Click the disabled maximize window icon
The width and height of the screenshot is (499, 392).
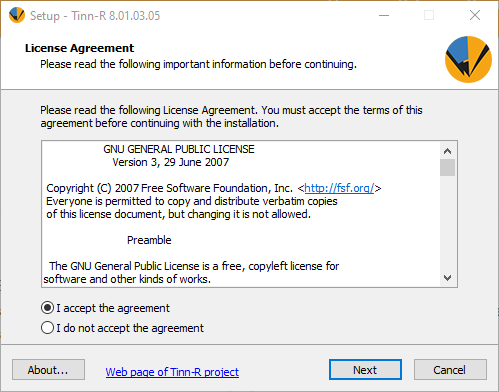pyautogui.click(x=429, y=15)
